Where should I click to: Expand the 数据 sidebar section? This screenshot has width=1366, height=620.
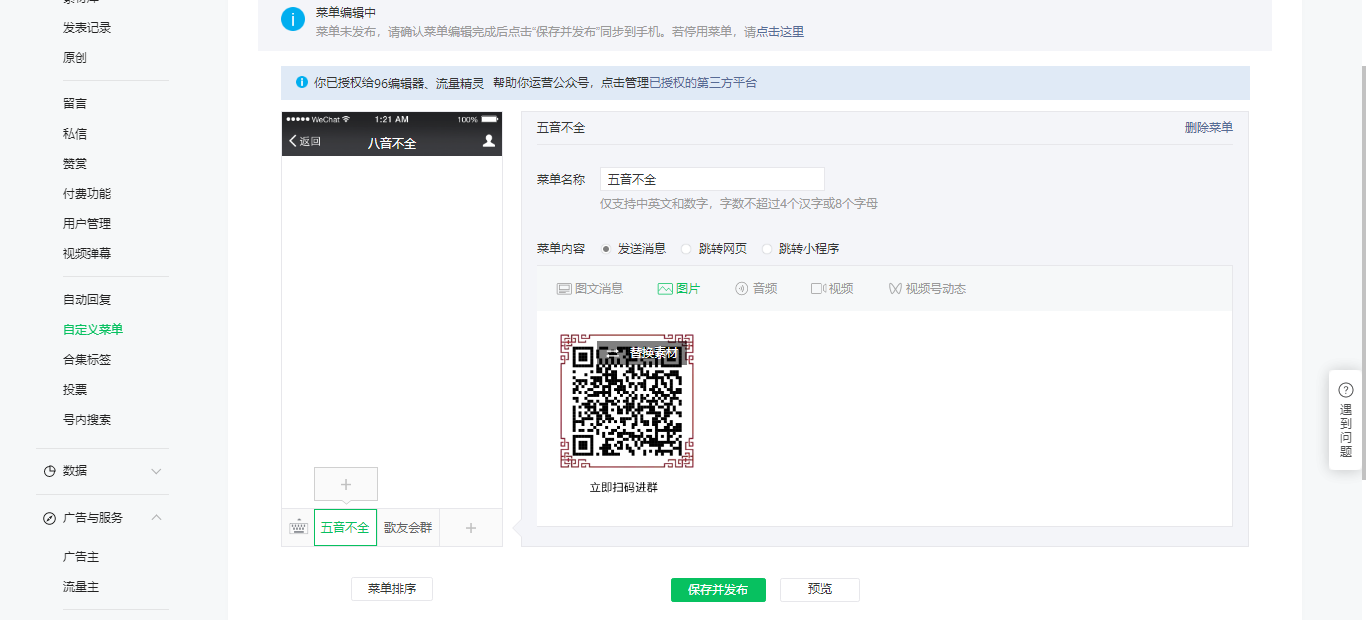[x=156, y=471]
